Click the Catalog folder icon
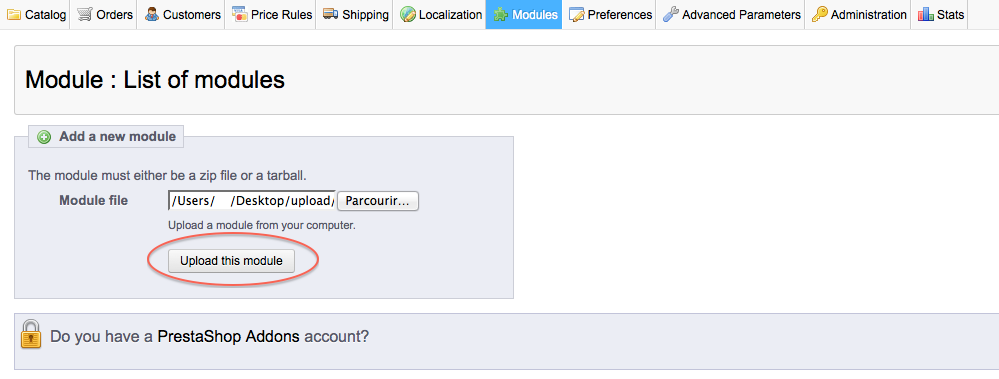The width and height of the screenshot is (999, 379). click(x=14, y=14)
